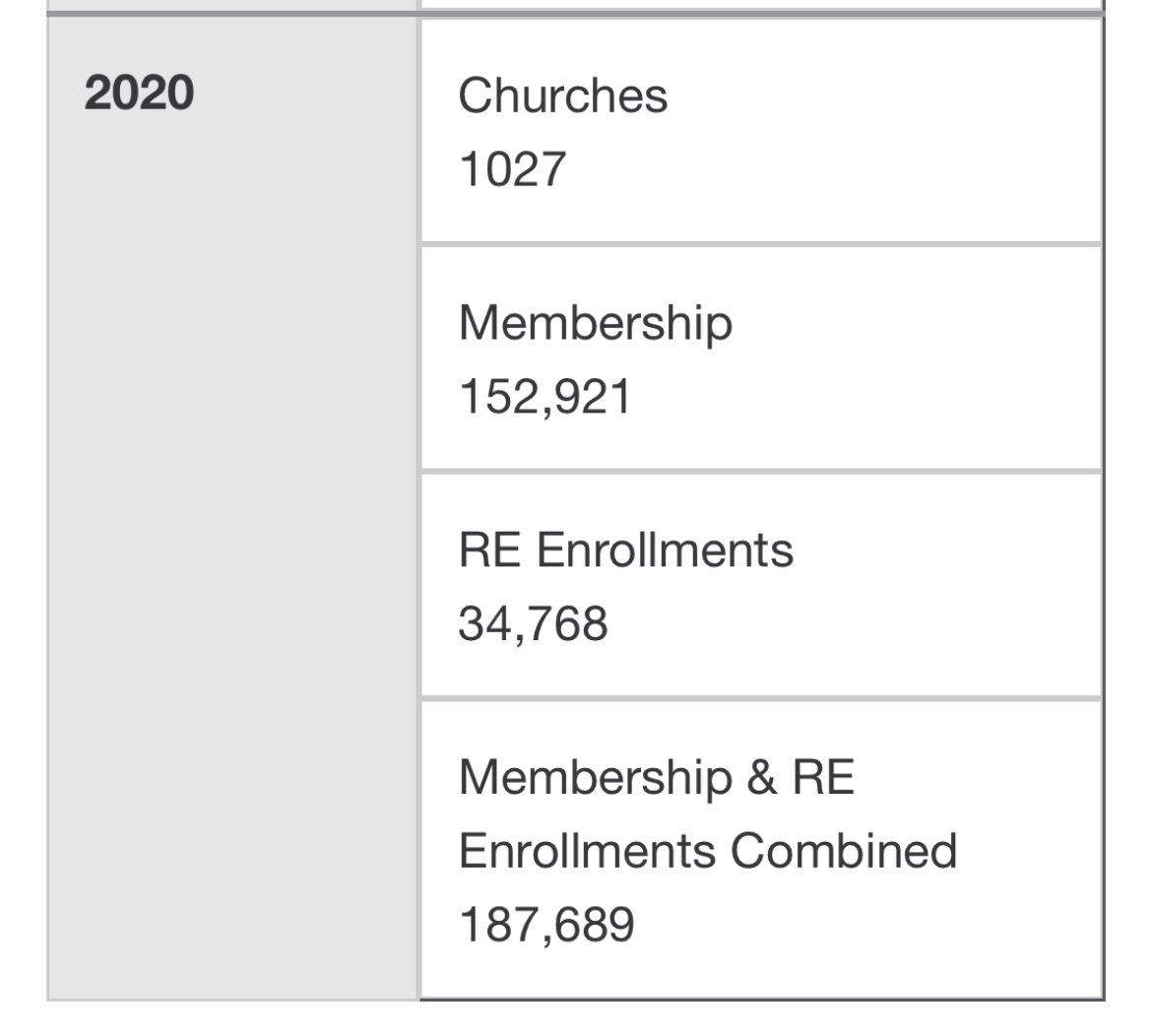This screenshot has height=1036, width=1152.
Task: Click the "Membership & RE" heading line
Action: 656,777
